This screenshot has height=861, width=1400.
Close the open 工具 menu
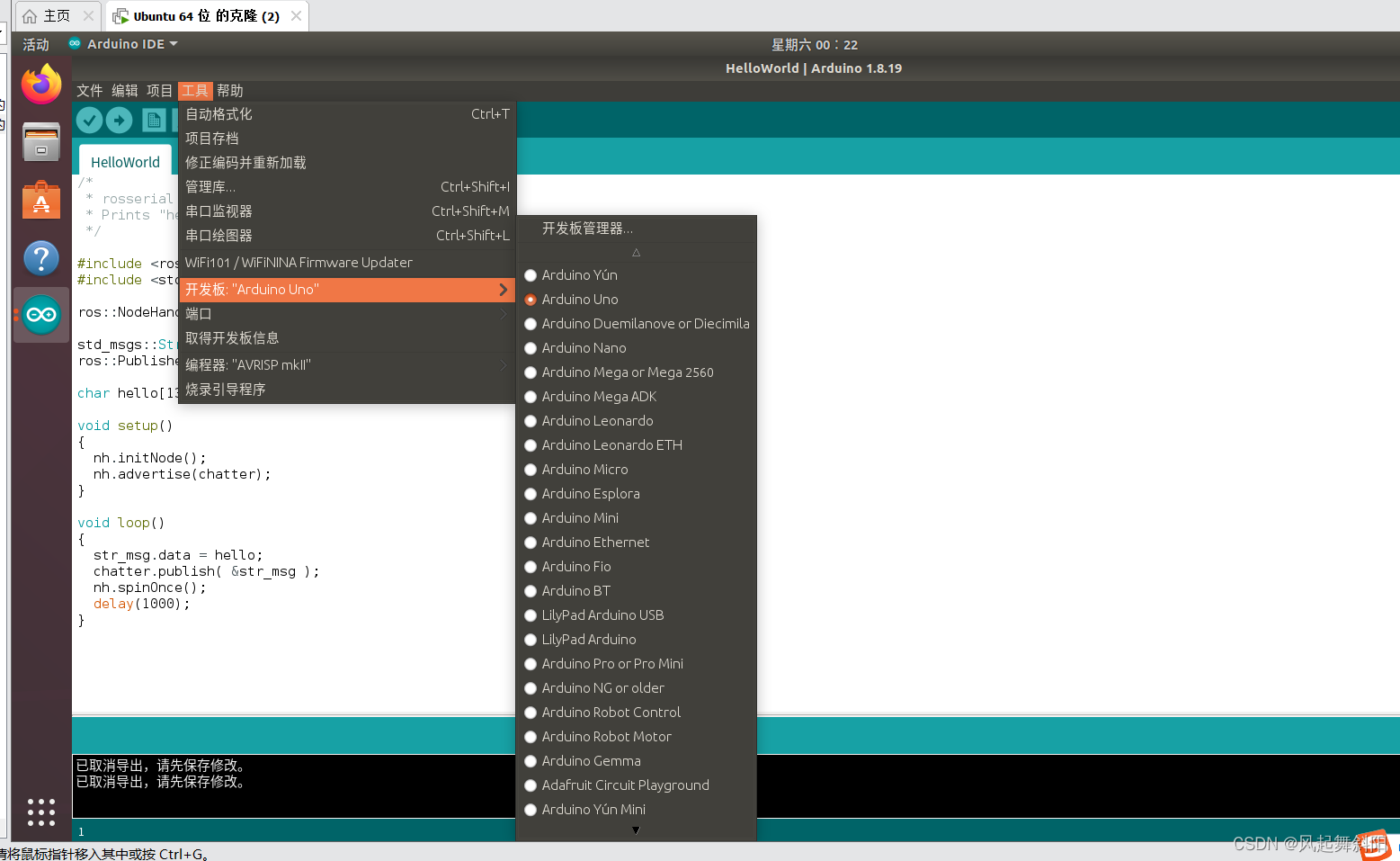tap(195, 91)
